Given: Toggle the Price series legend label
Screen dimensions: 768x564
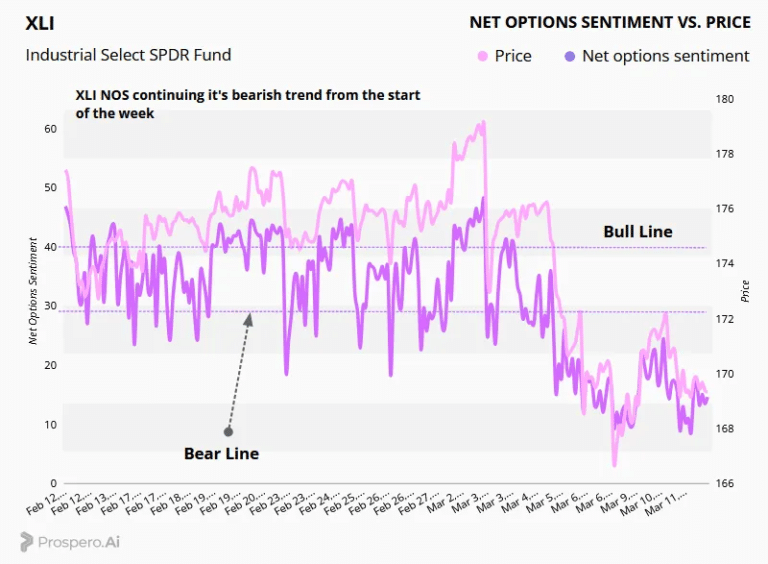Looking at the screenshot, I should point(513,56).
